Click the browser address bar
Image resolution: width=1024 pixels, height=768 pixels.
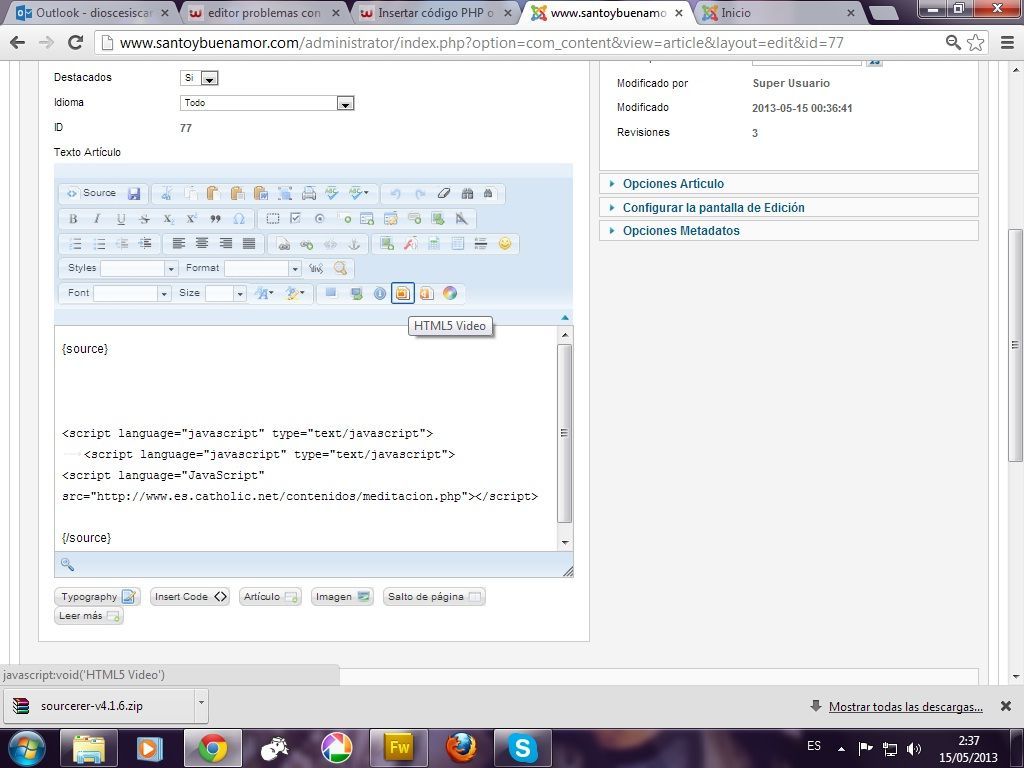tap(522, 43)
